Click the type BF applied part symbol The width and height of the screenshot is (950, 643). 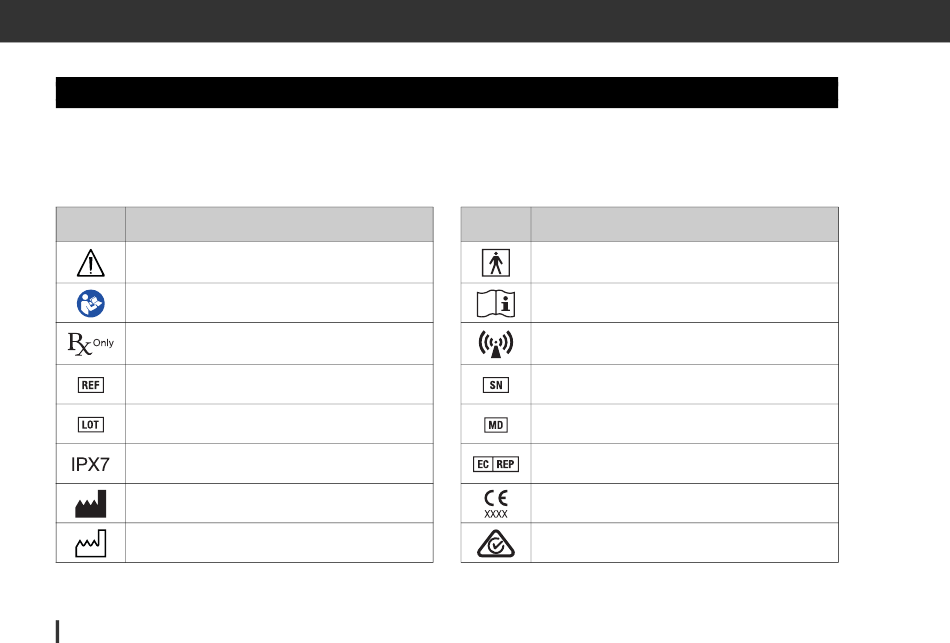tap(496, 263)
